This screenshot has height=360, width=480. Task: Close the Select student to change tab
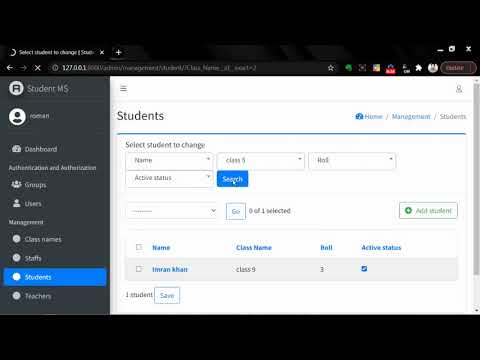coord(102,52)
